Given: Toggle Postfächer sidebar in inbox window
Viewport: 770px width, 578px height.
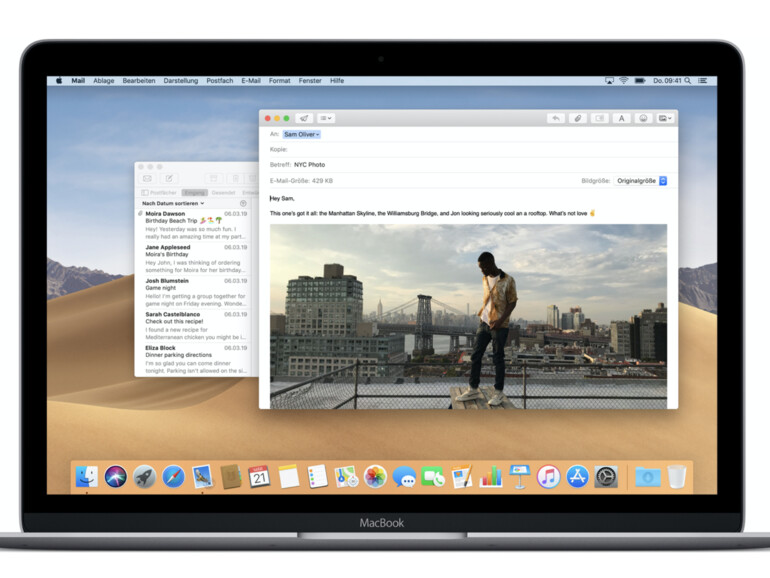Looking at the screenshot, I should pyautogui.click(x=159, y=193).
